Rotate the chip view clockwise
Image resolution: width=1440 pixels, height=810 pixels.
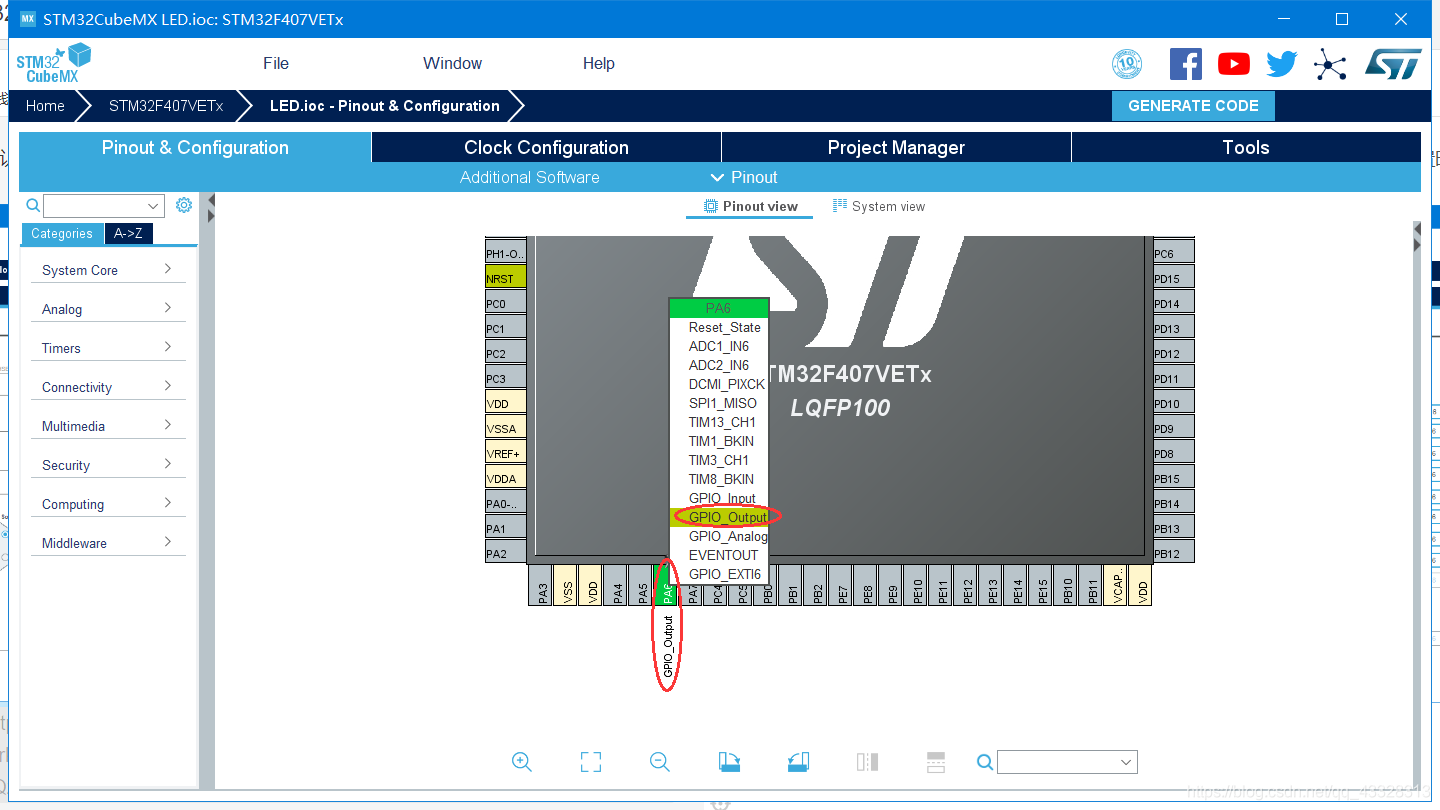point(729,762)
